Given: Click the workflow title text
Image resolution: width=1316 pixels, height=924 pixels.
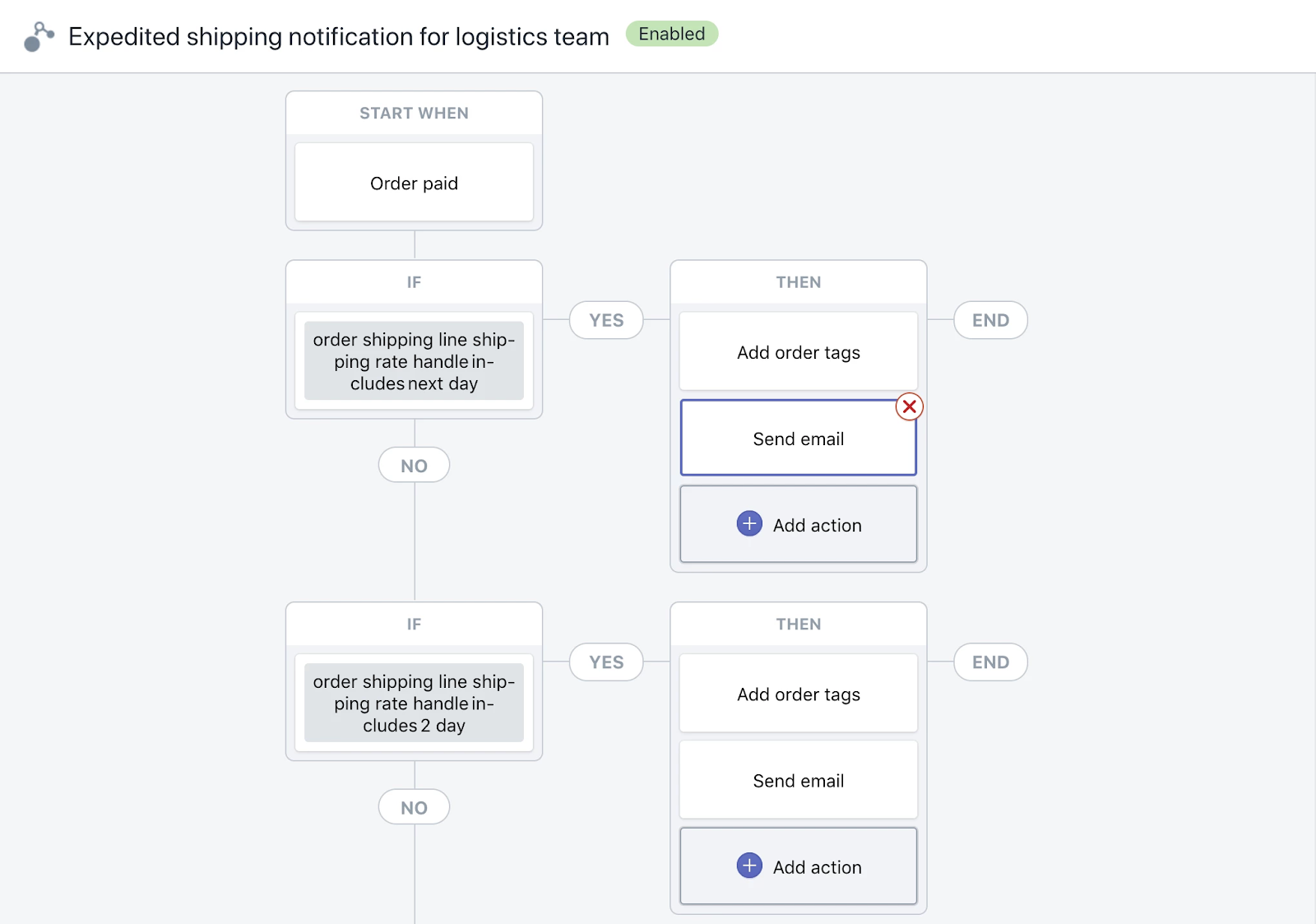Looking at the screenshot, I should [x=338, y=37].
